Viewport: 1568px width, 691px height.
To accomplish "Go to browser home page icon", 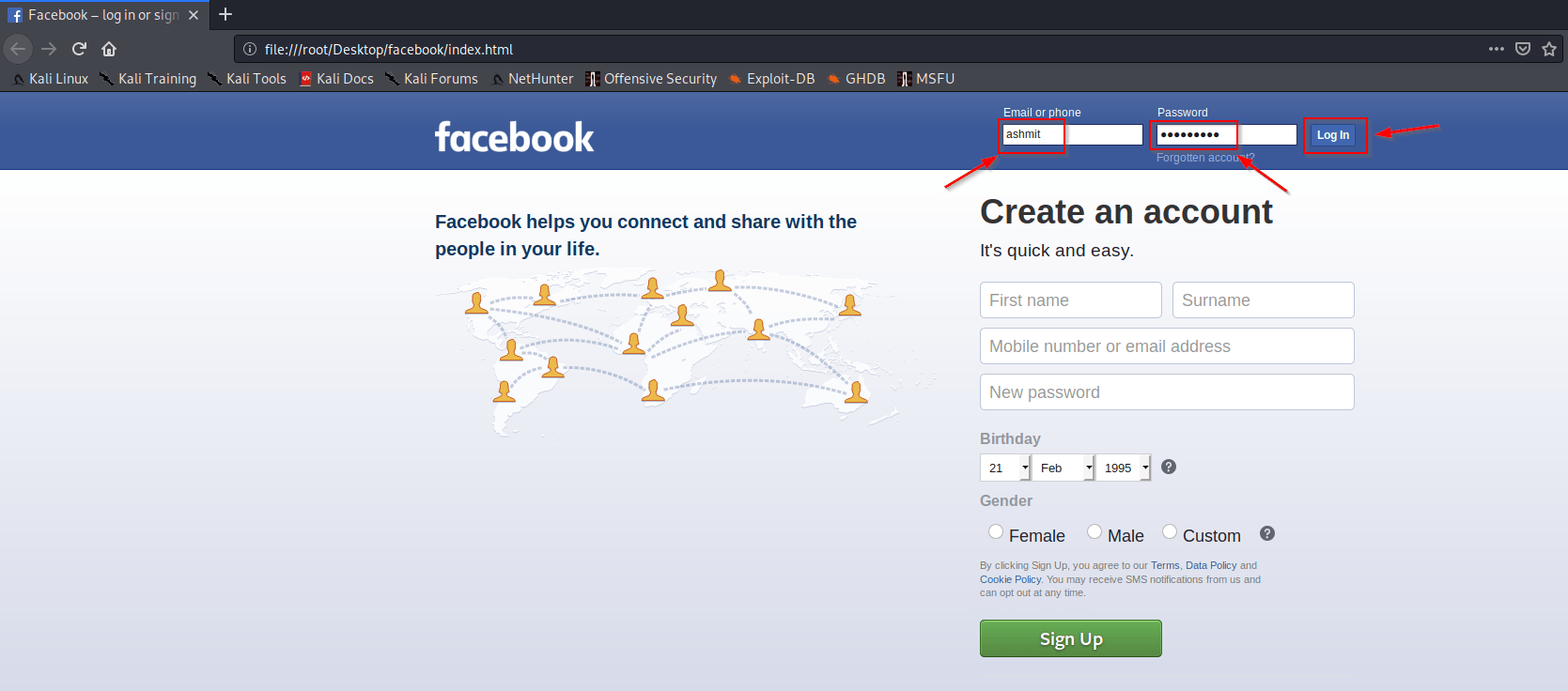I will coord(109,49).
